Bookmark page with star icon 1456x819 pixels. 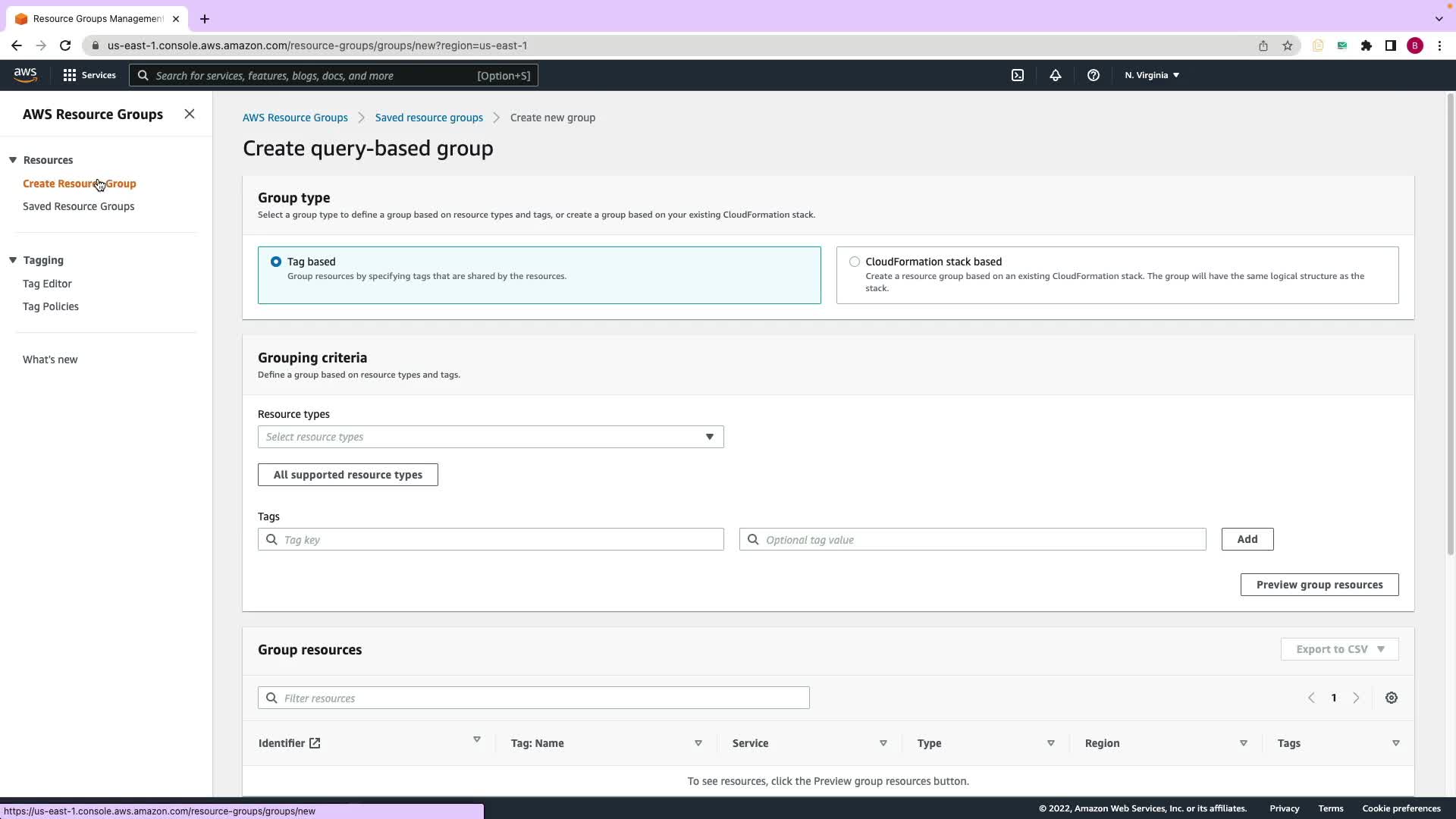pos(1287,45)
